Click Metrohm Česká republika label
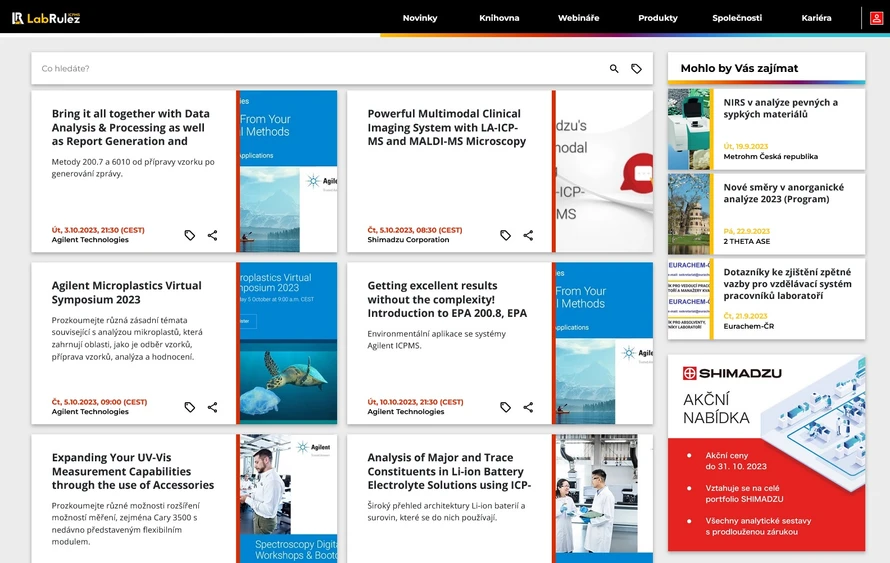 (x=770, y=156)
